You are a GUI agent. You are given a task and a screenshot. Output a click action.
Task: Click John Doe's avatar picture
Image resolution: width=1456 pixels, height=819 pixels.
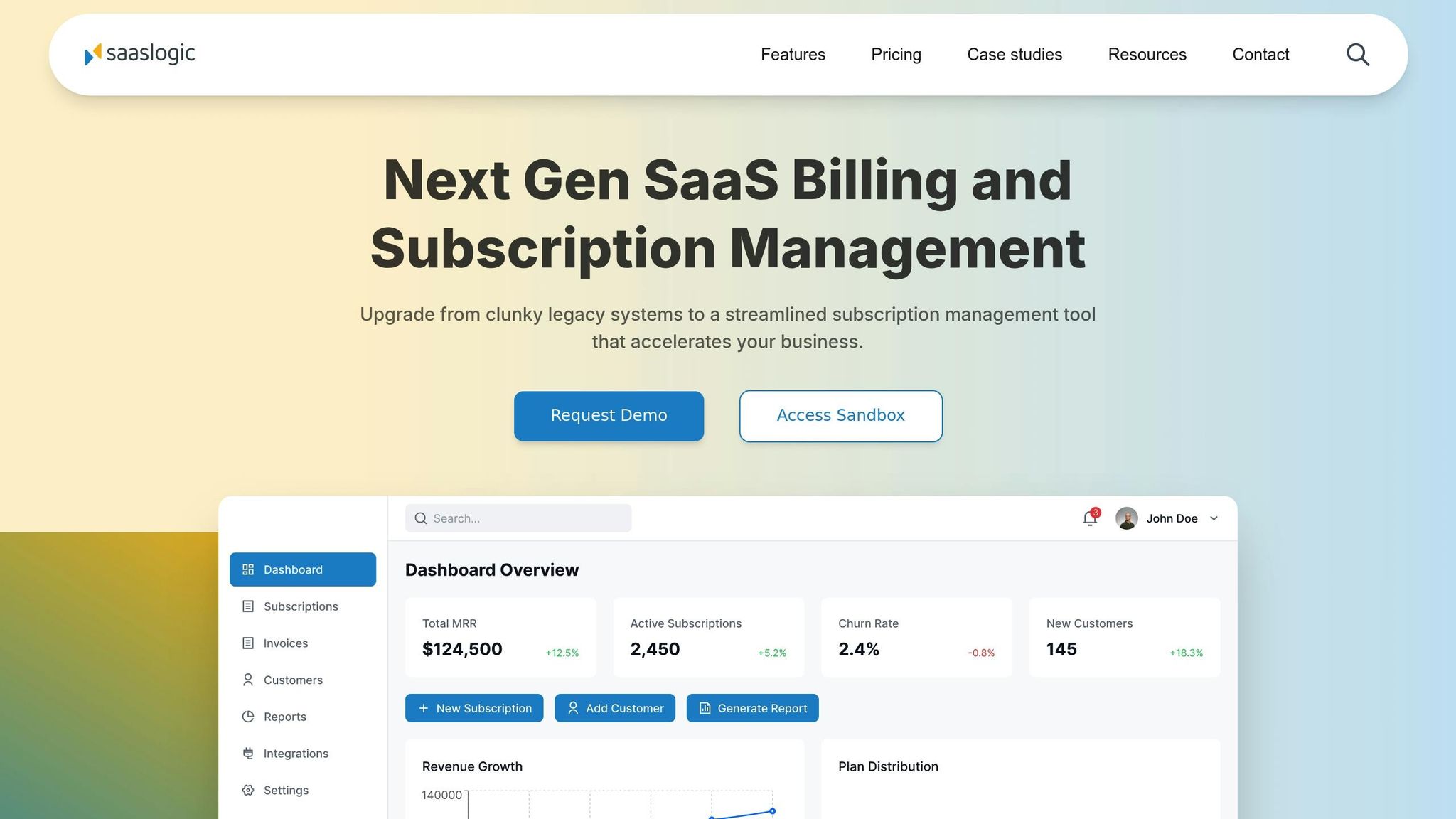1126,518
